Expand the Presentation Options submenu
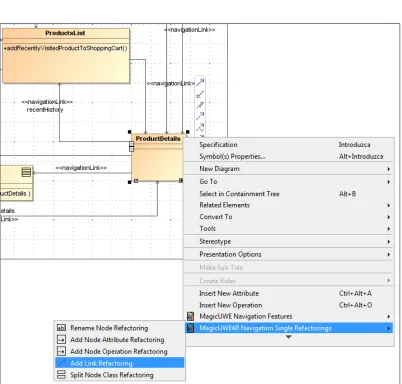 tap(289, 254)
